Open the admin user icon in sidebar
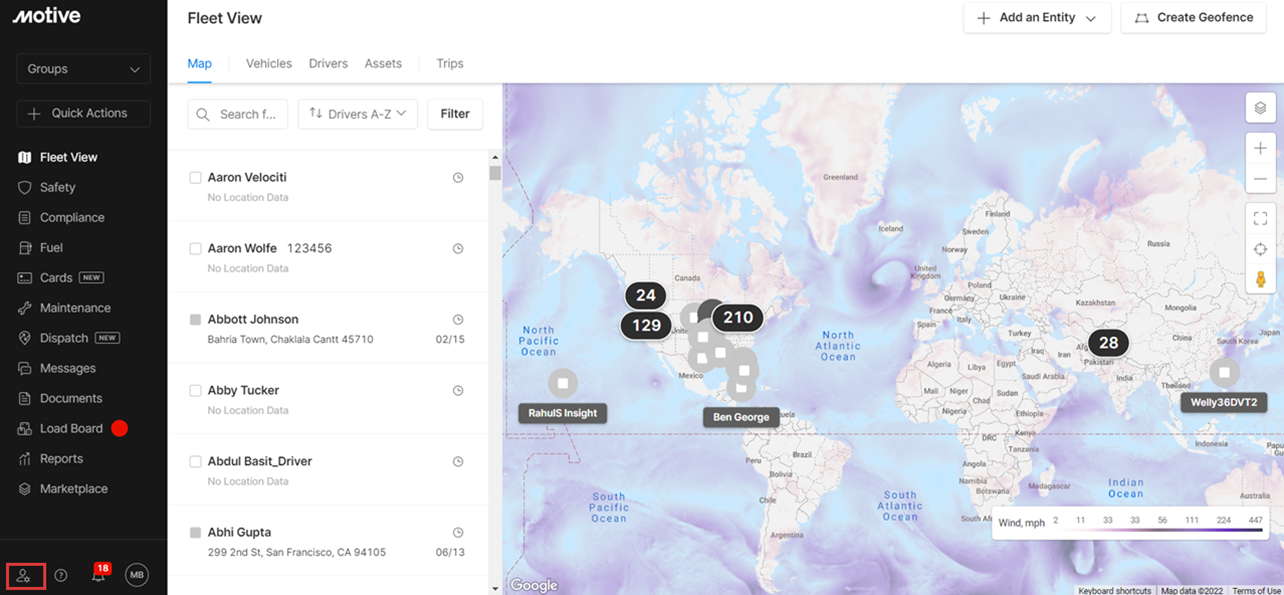The image size is (1284, 595). tap(24, 575)
